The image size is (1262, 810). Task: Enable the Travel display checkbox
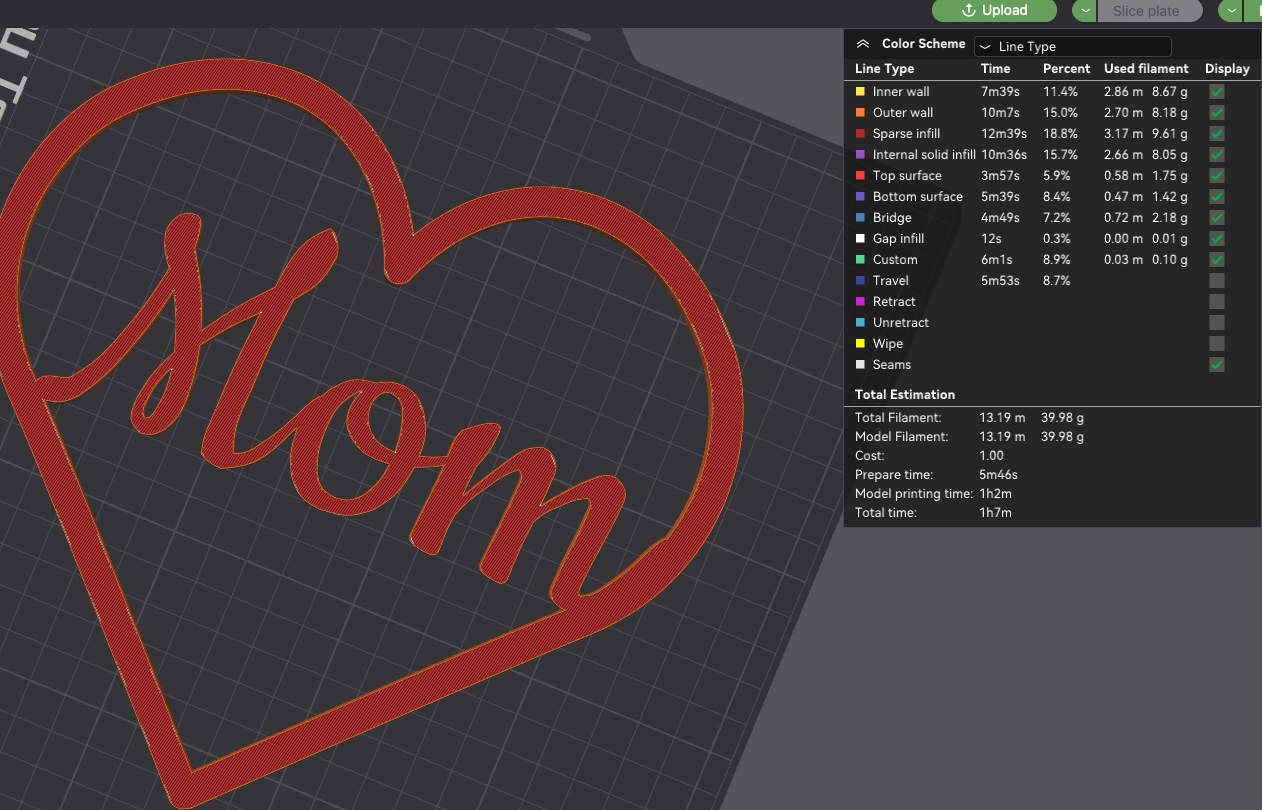pyautogui.click(x=1217, y=280)
